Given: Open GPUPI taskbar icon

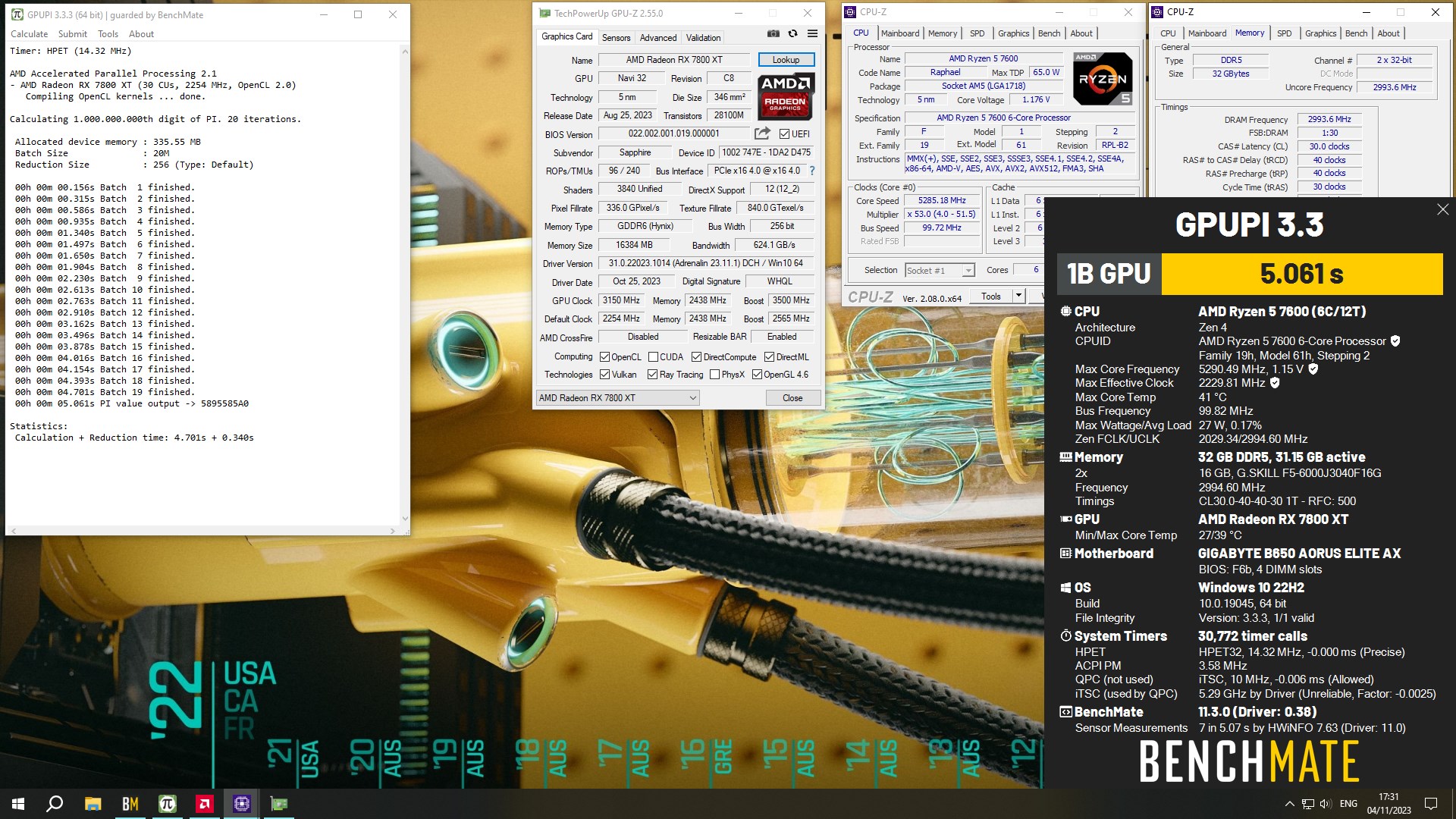Looking at the screenshot, I should click(x=168, y=804).
